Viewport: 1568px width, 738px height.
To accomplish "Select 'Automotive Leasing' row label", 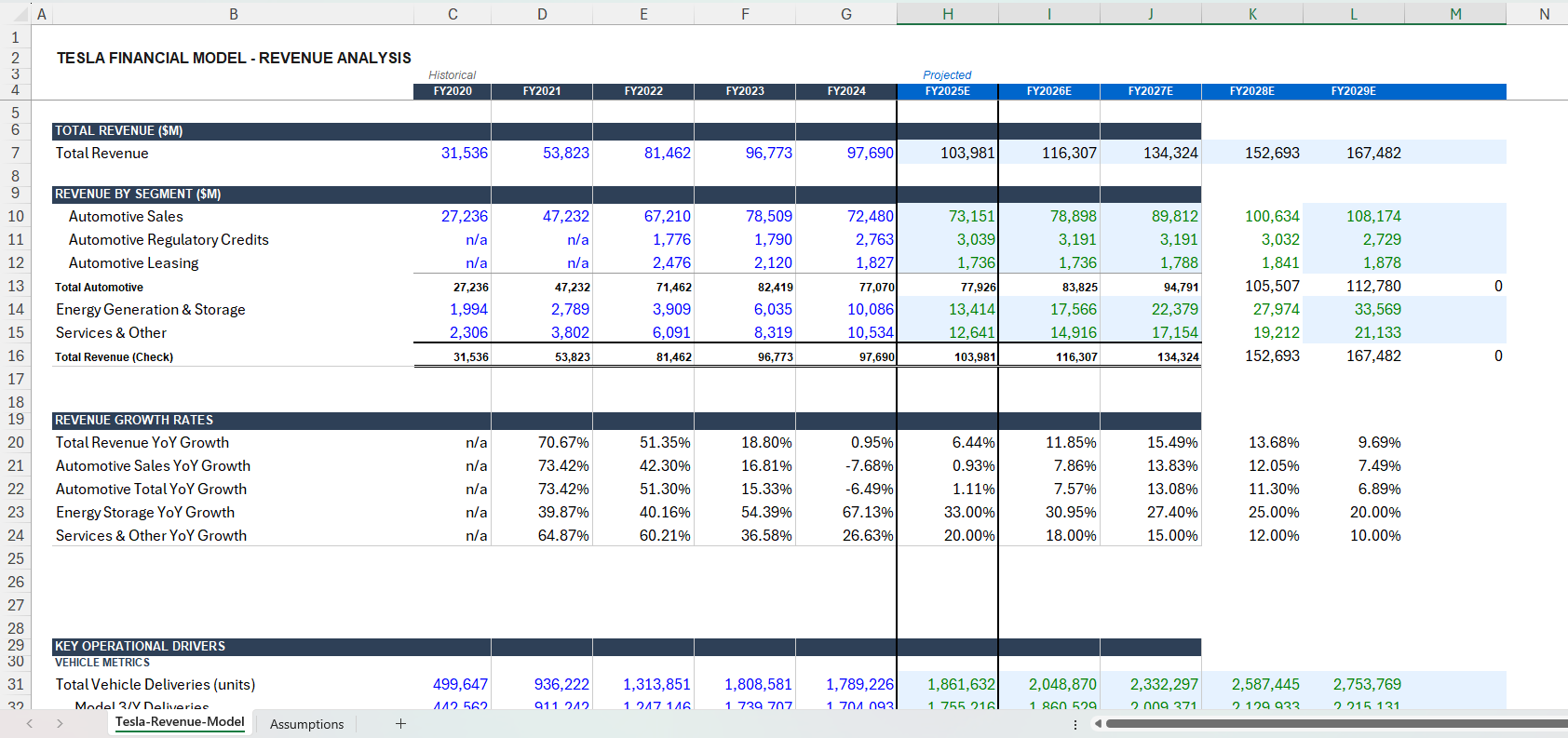I will (x=133, y=263).
